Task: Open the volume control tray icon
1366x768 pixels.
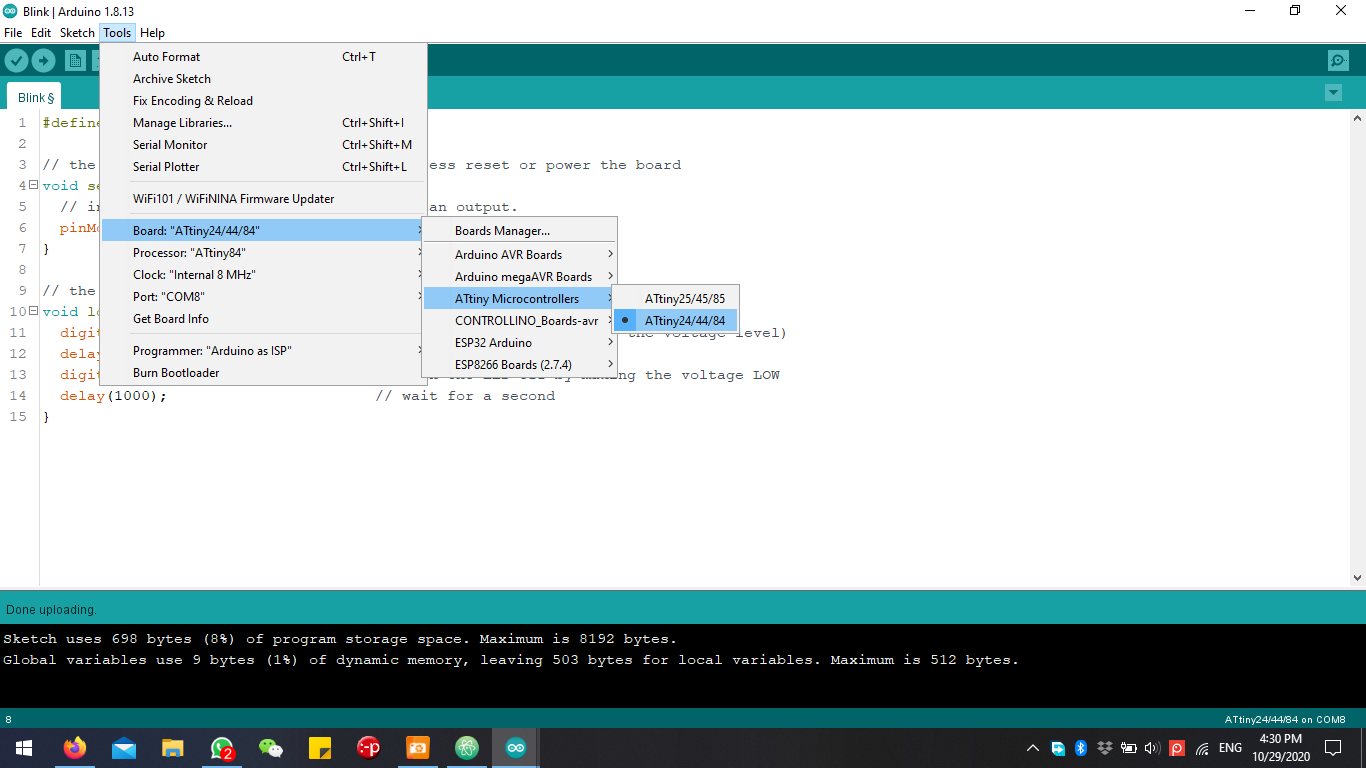Action: [1152, 748]
